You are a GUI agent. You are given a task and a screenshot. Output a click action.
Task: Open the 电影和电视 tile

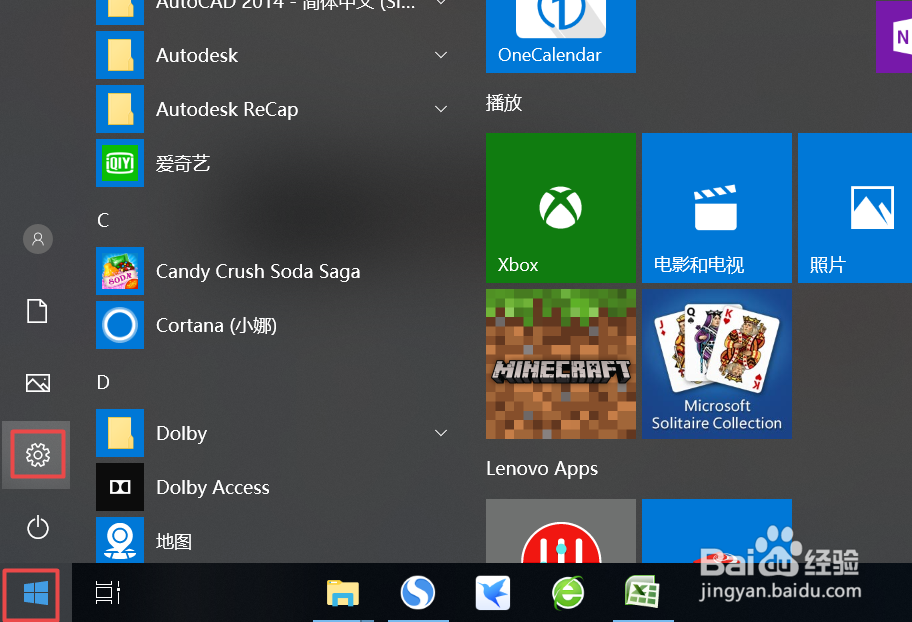[x=717, y=208]
